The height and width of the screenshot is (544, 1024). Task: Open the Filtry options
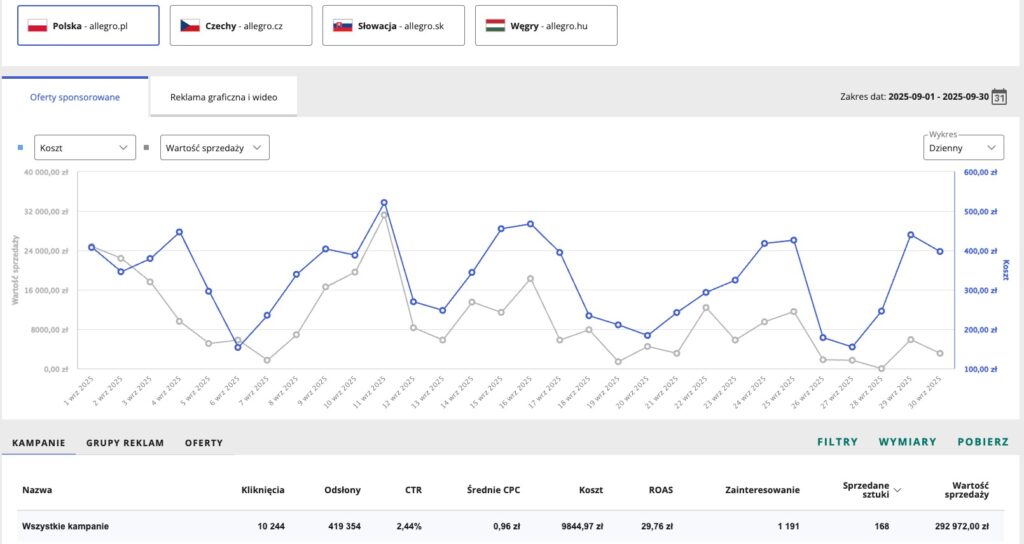point(837,441)
